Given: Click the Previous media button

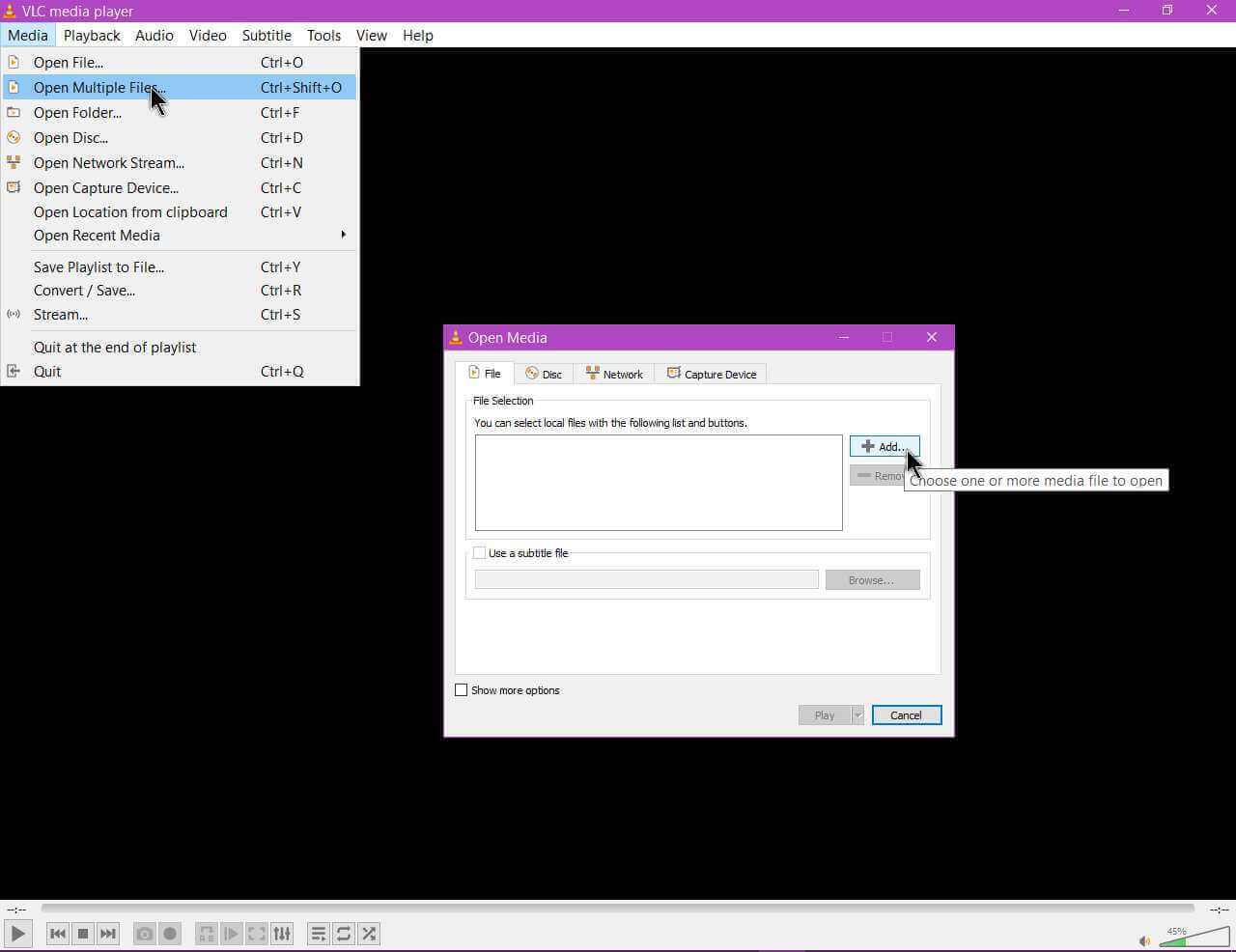Looking at the screenshot, I should click(58, 934).
